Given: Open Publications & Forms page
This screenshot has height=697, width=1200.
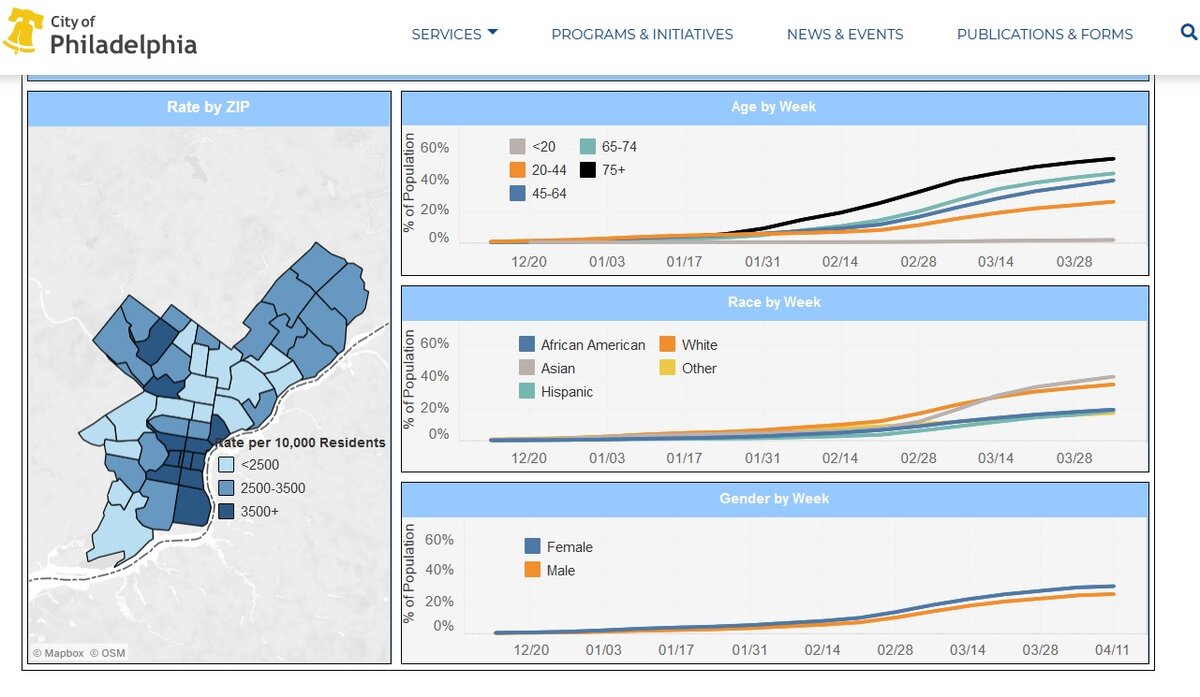Looking at the screenshot, I should coord(1045,34).
